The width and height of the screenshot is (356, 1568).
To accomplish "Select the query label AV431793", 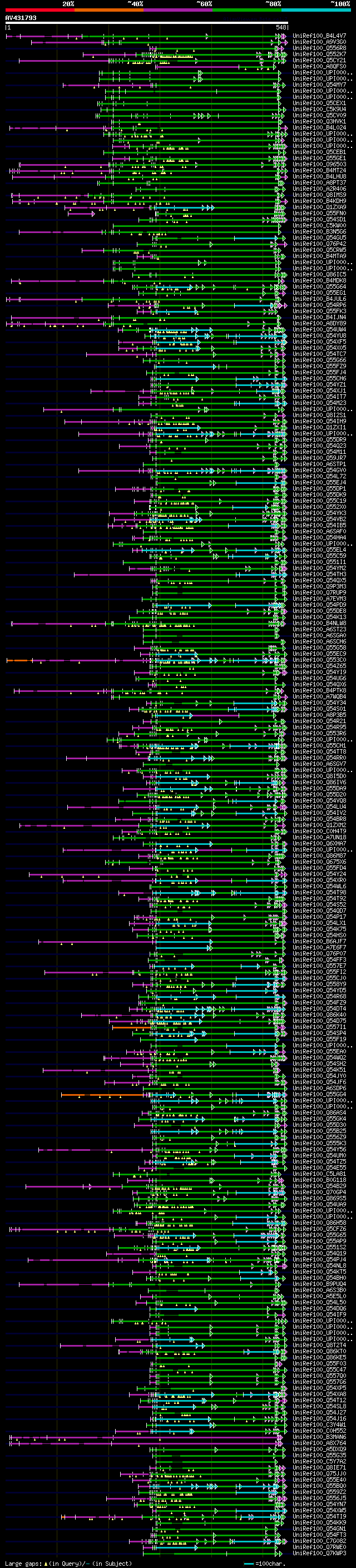I will coord(21,18).
